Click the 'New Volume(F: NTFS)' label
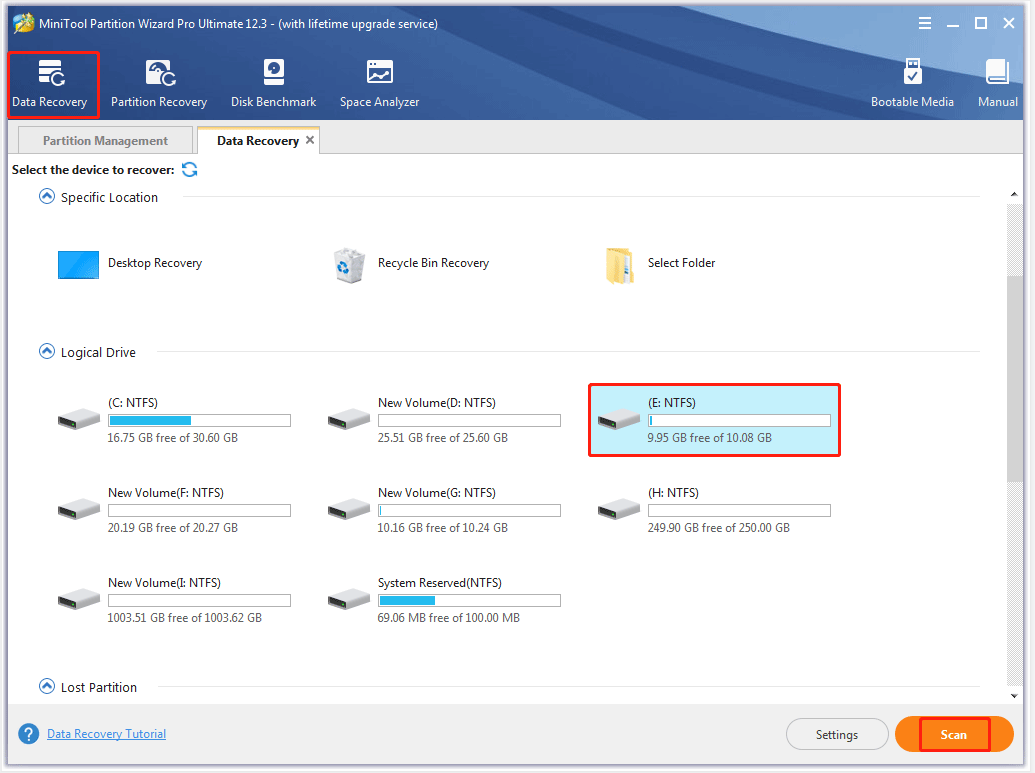 point(166,492)
